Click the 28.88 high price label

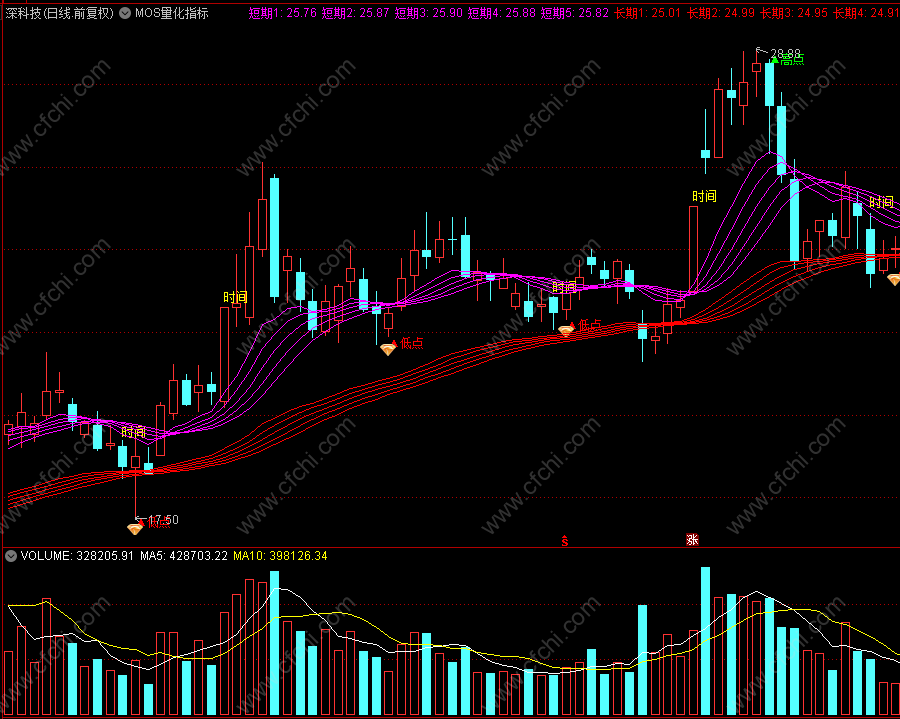(784, 53)
